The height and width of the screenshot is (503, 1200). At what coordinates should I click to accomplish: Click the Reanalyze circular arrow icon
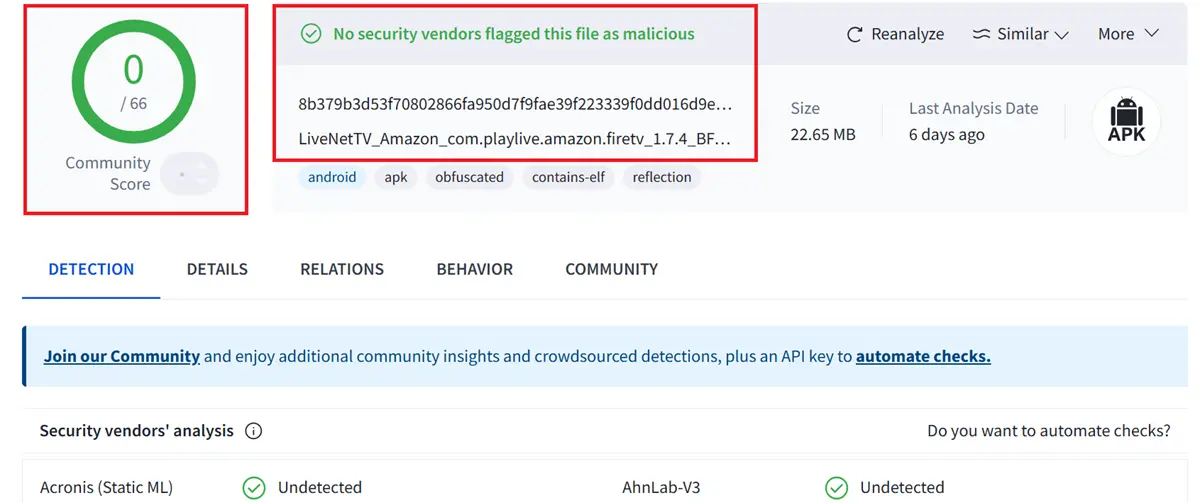854,34
